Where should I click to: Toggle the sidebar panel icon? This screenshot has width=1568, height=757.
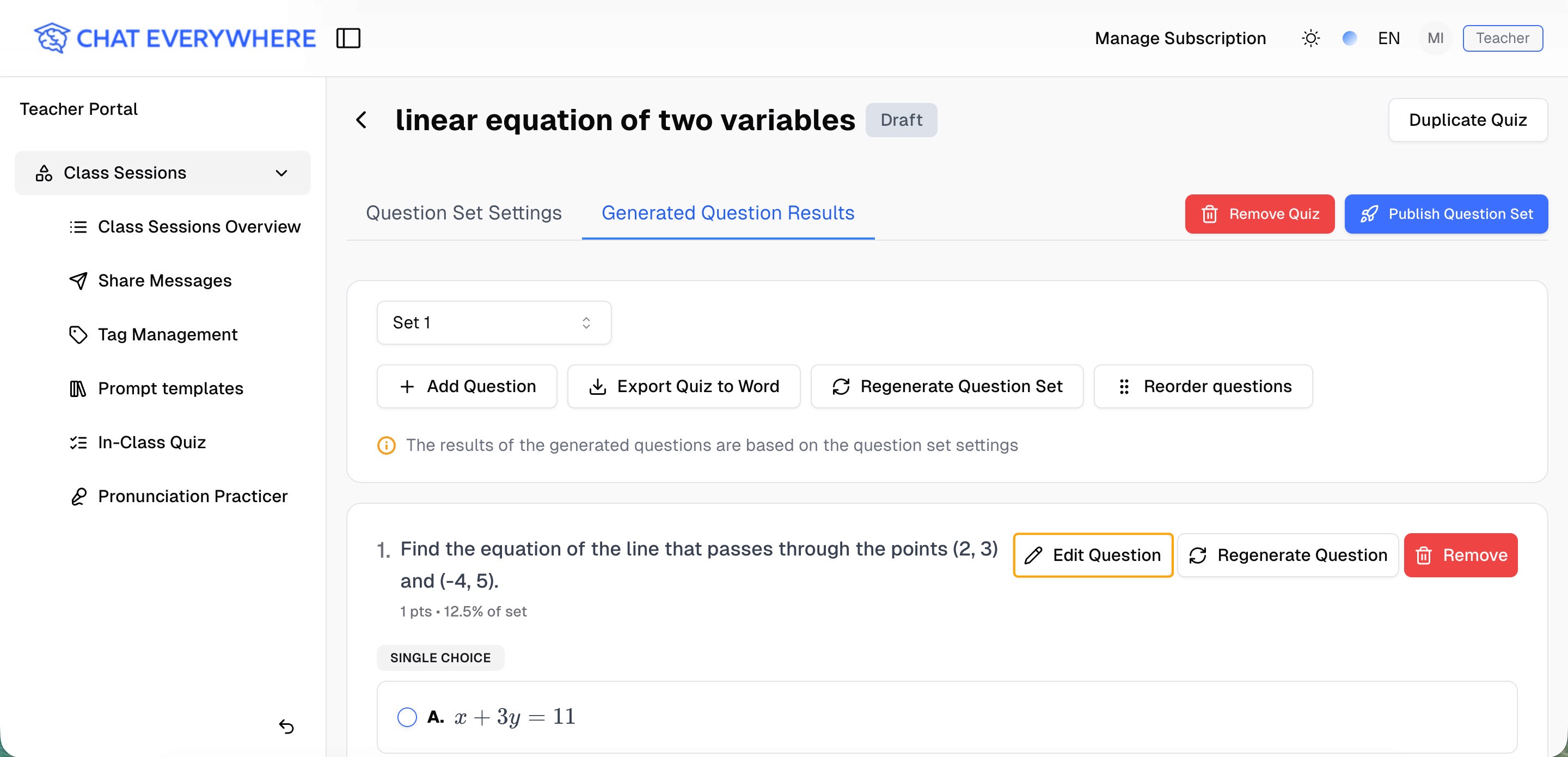coord(348,38)
